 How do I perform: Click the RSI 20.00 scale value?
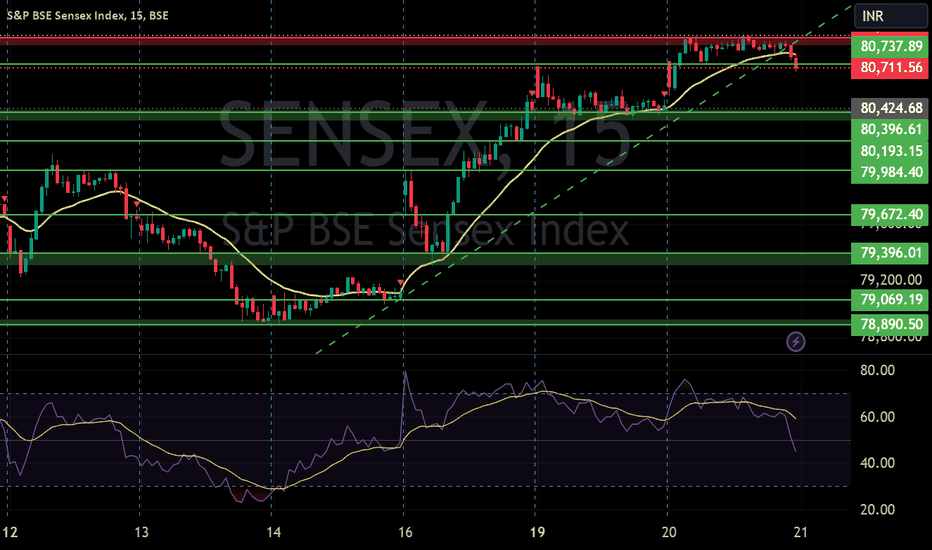point(877,510)
